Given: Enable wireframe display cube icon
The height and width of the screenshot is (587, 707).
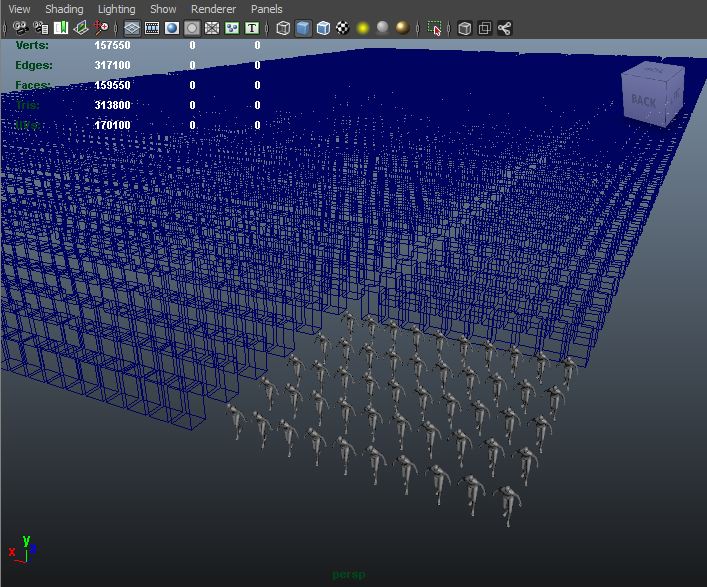Looking at the screenshot, I should point(284,28).
